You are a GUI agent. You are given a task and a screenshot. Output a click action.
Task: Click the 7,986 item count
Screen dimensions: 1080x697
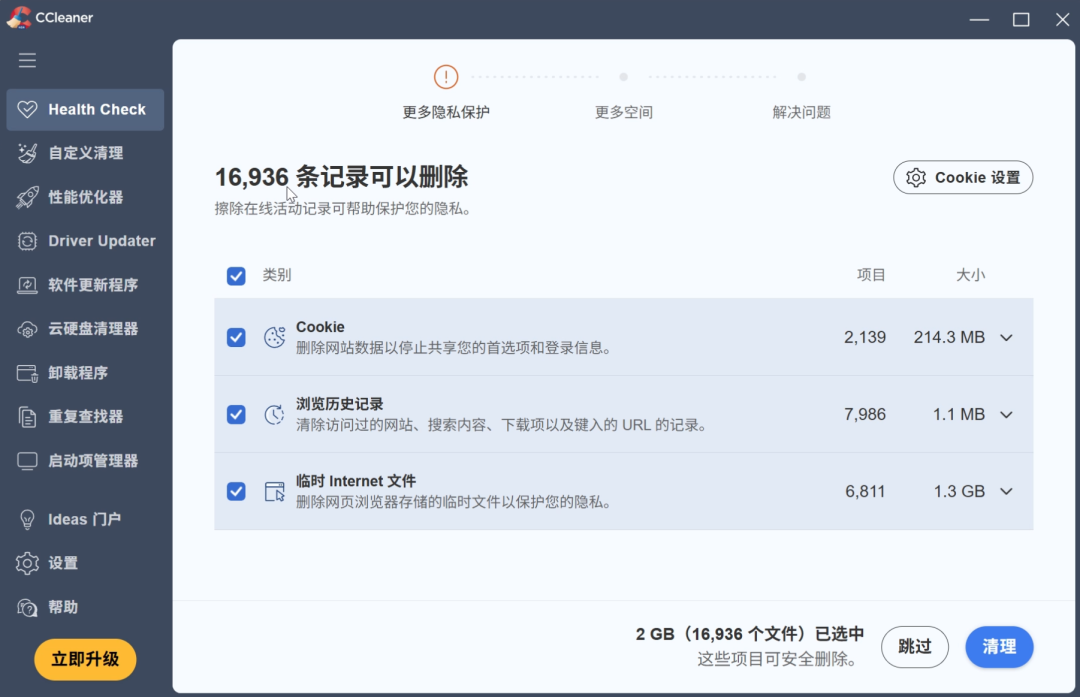865,415
